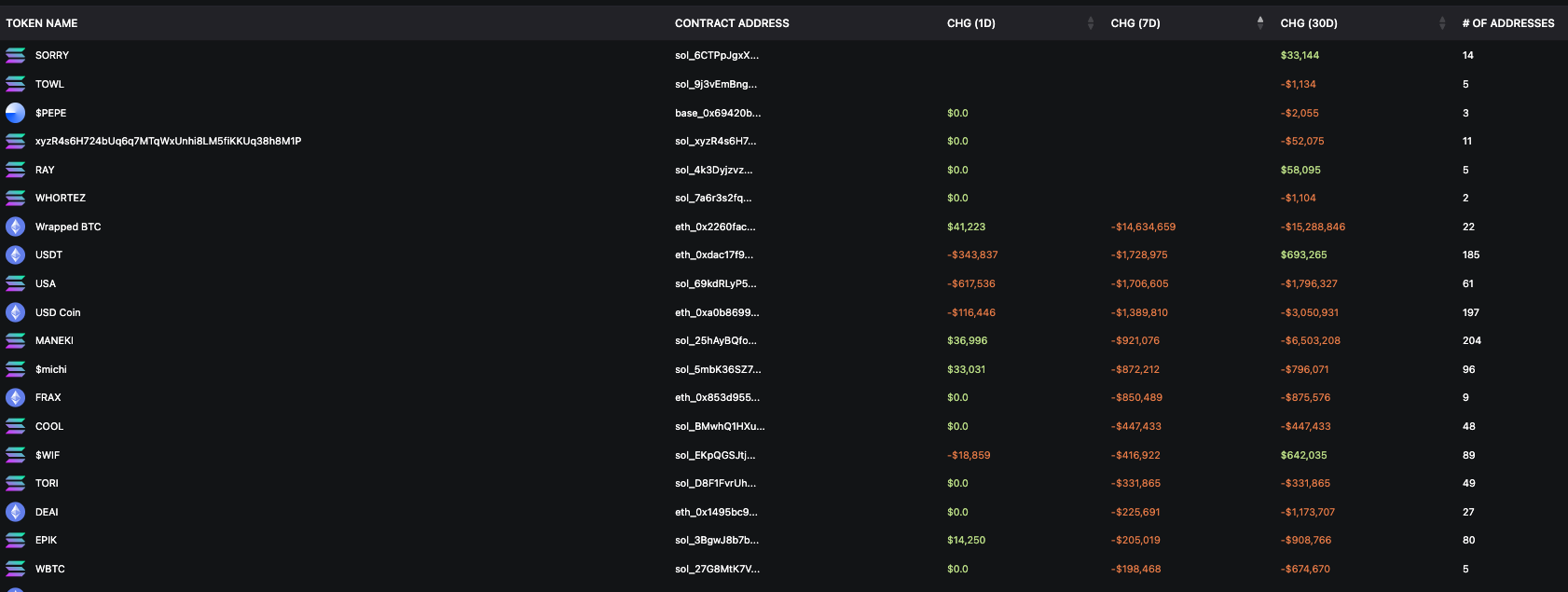Click the CHG (30D) header label

click(x=1309, y=23)
